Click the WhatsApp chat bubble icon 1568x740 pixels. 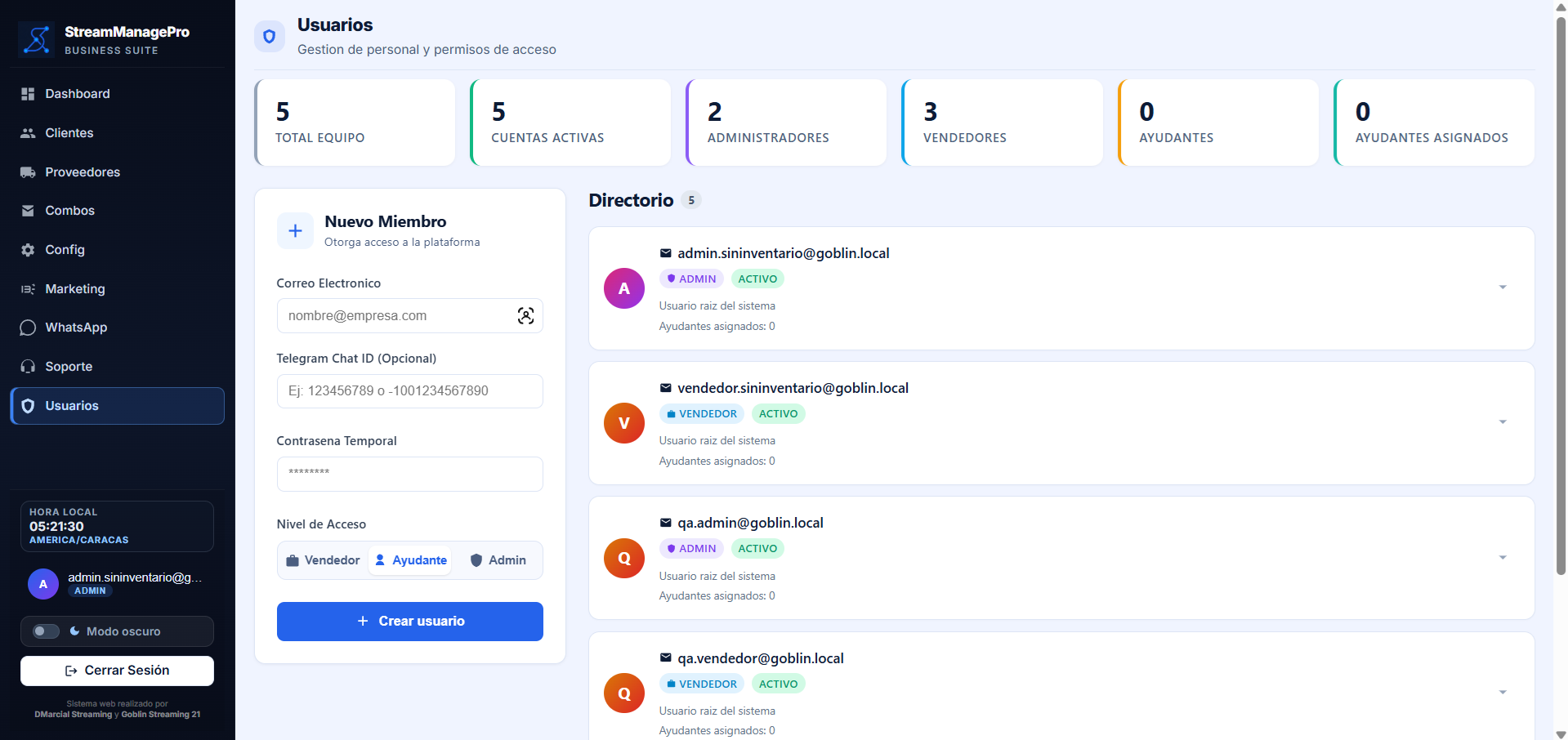pyautogui.click(x=28, y=328)
